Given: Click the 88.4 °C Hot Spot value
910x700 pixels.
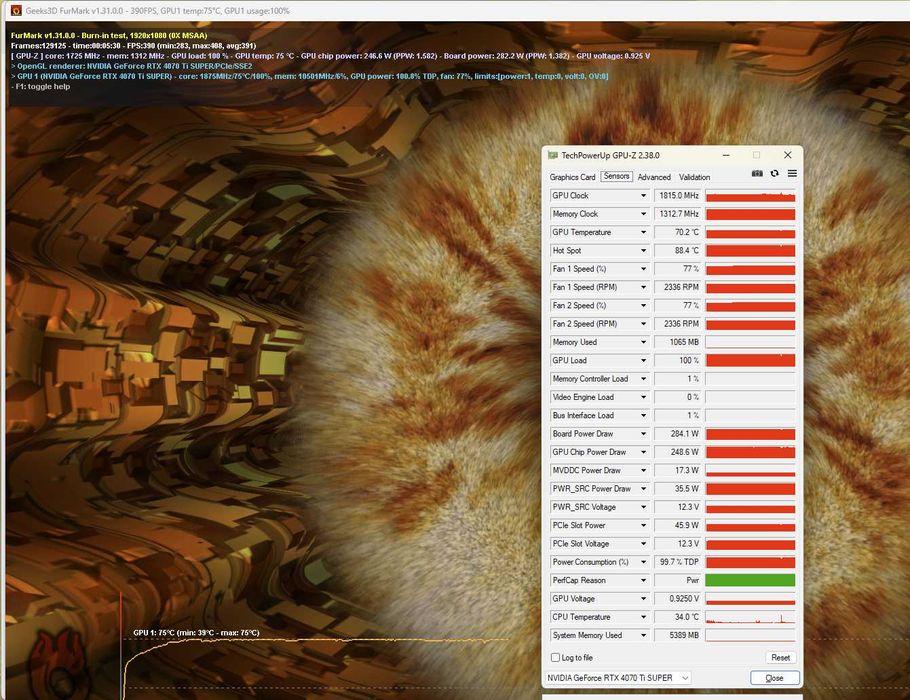Looking at the screenshot, I should (x=677, y=251).
